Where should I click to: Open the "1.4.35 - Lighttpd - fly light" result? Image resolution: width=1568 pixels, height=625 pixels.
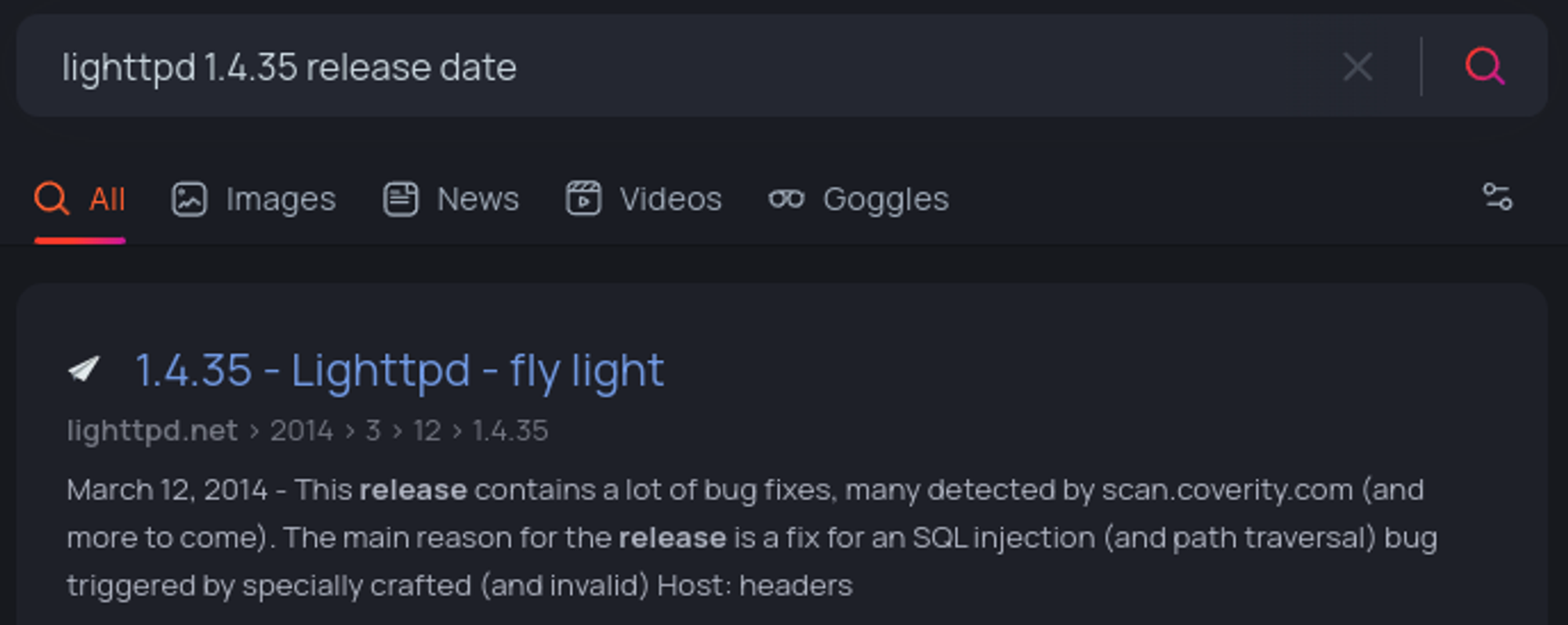tap(400, 370)
